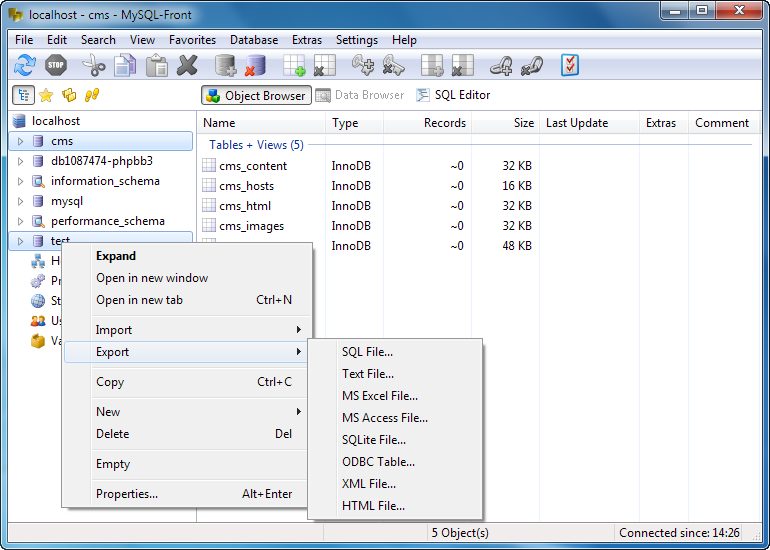
Task: Expand the cms database node
Action: (20, 141)
